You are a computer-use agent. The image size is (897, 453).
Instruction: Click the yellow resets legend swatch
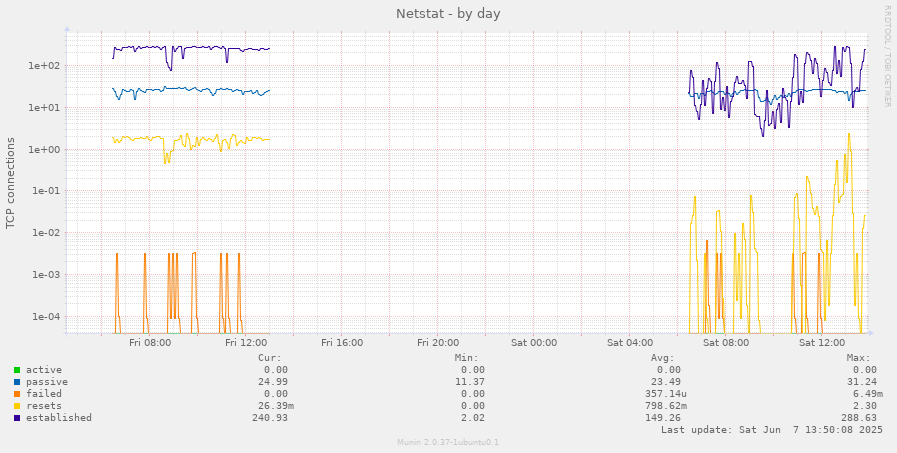point(17,406)
